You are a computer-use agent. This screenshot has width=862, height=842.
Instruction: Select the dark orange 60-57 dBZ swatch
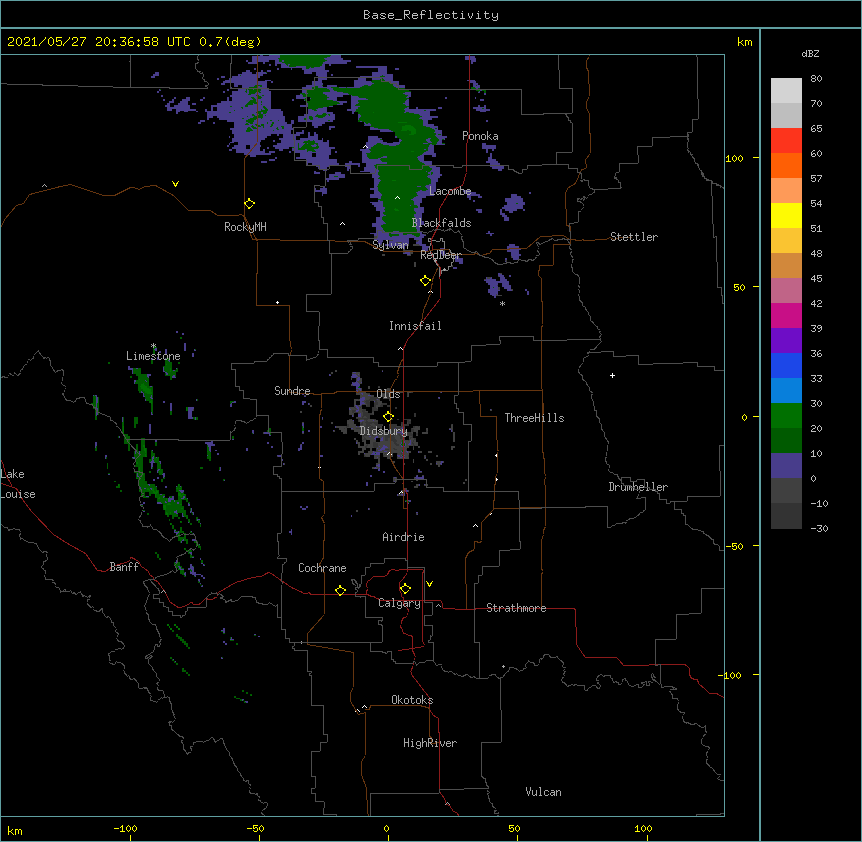click(786, 165)
